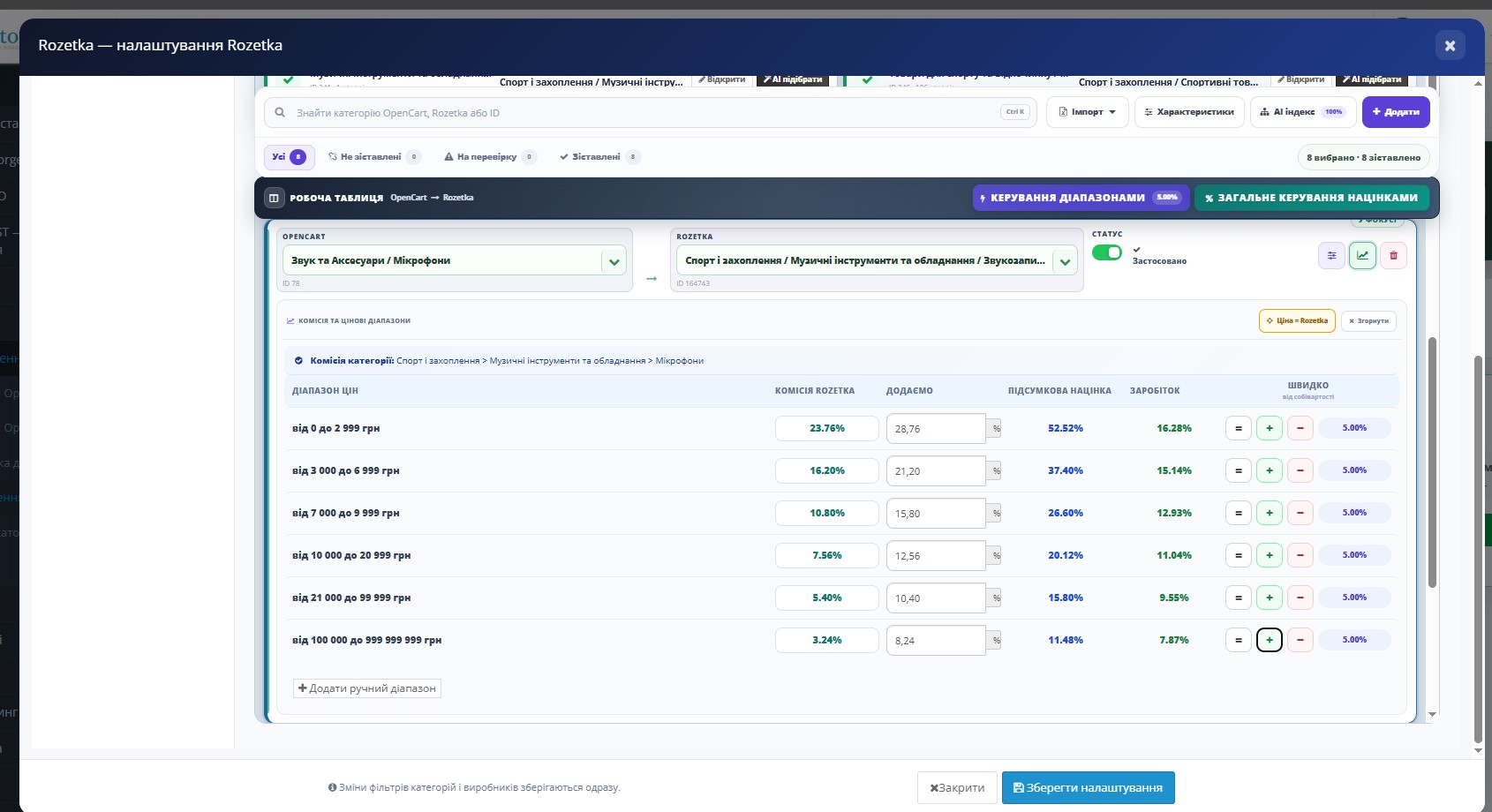The height and width of the screenshot is (812, 1492).
Task: Click the Додаємо field containing 28,76
Action: coord(936,428)
